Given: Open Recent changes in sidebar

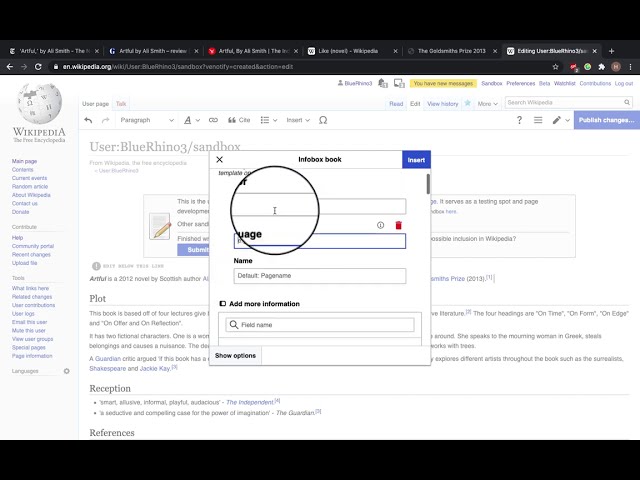Looking at the screenshot, I should point(31,255).
